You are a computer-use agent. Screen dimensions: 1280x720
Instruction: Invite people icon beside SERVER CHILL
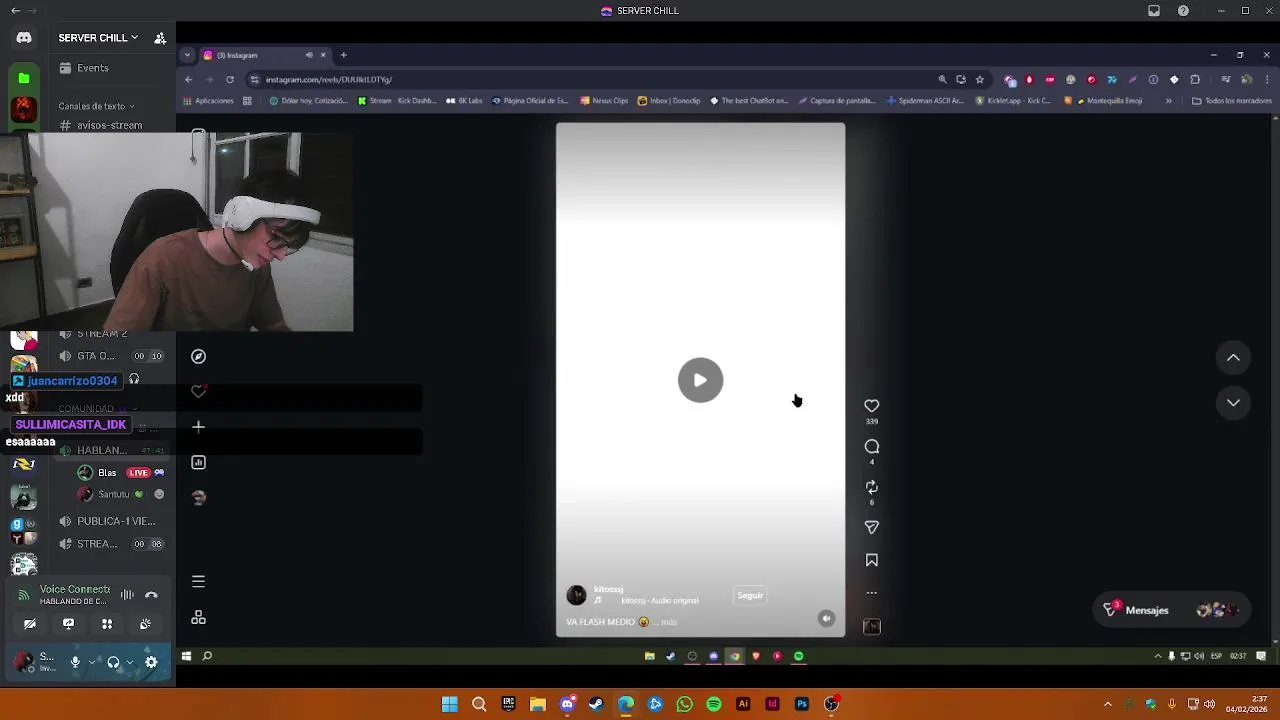tap(160, 38)
